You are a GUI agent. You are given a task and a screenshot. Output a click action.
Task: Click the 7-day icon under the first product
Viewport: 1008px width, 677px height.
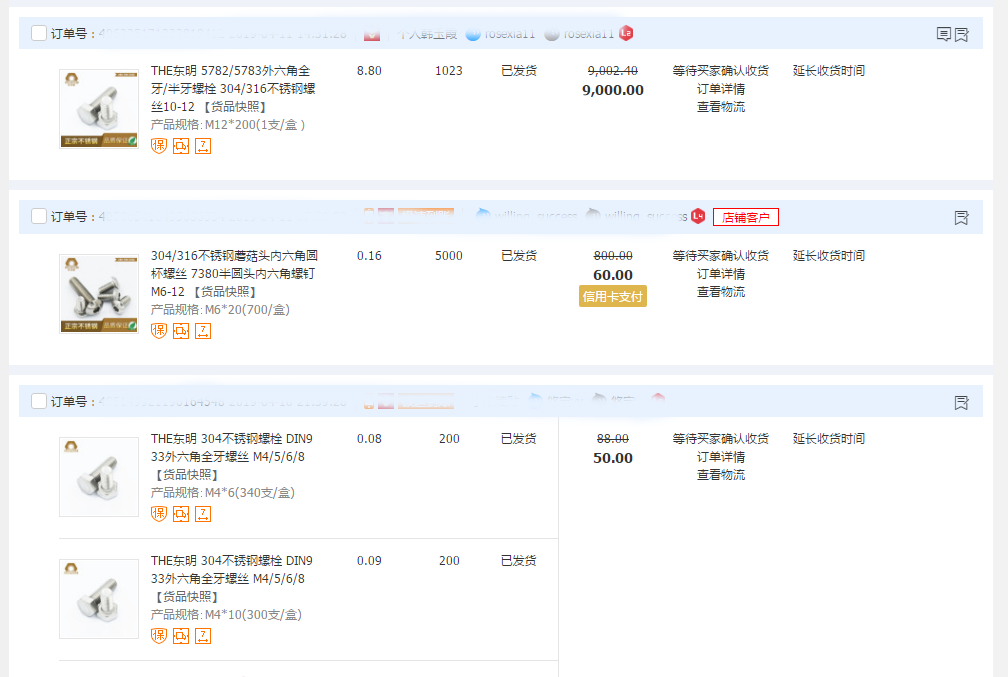pos(202,146)
